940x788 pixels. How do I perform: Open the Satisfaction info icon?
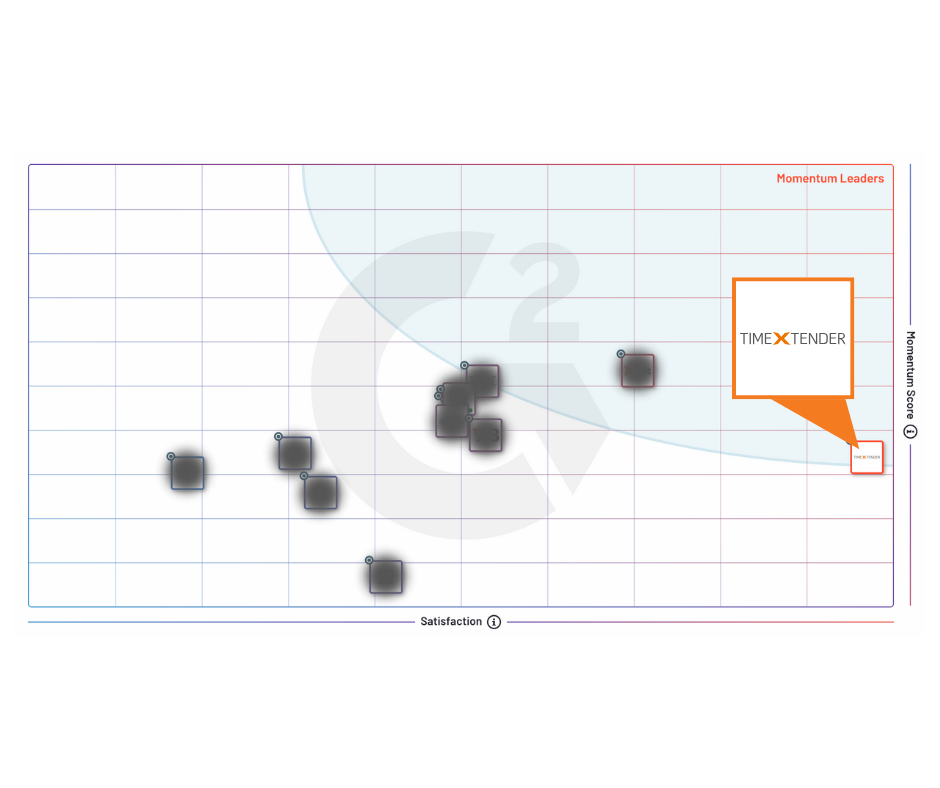coord(493,622)
